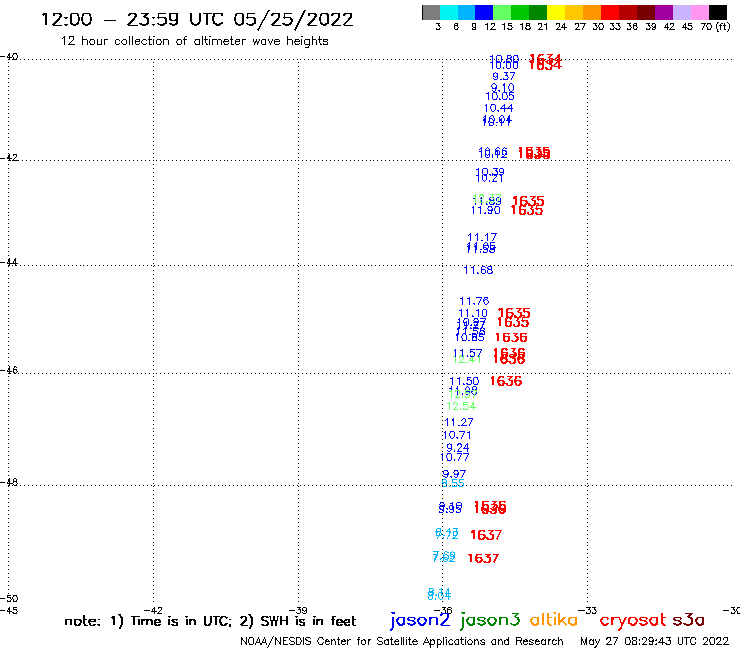Select the orange 'altika' legend label
This screenshot has width=740, height=650.
click(553, 620)
